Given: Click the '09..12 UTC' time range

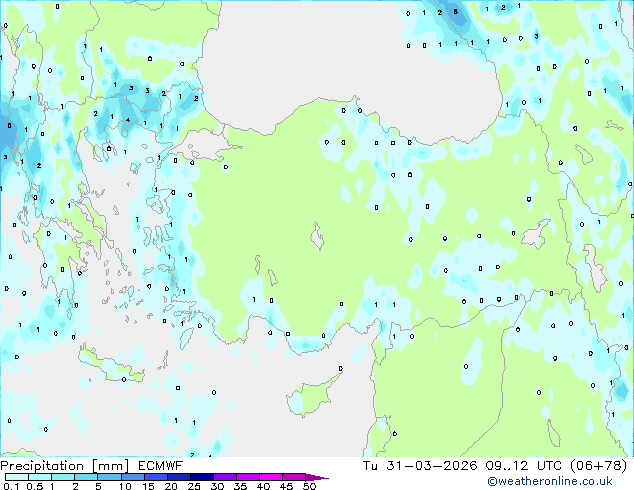Looking at the screenshot, I should (524, 466).
